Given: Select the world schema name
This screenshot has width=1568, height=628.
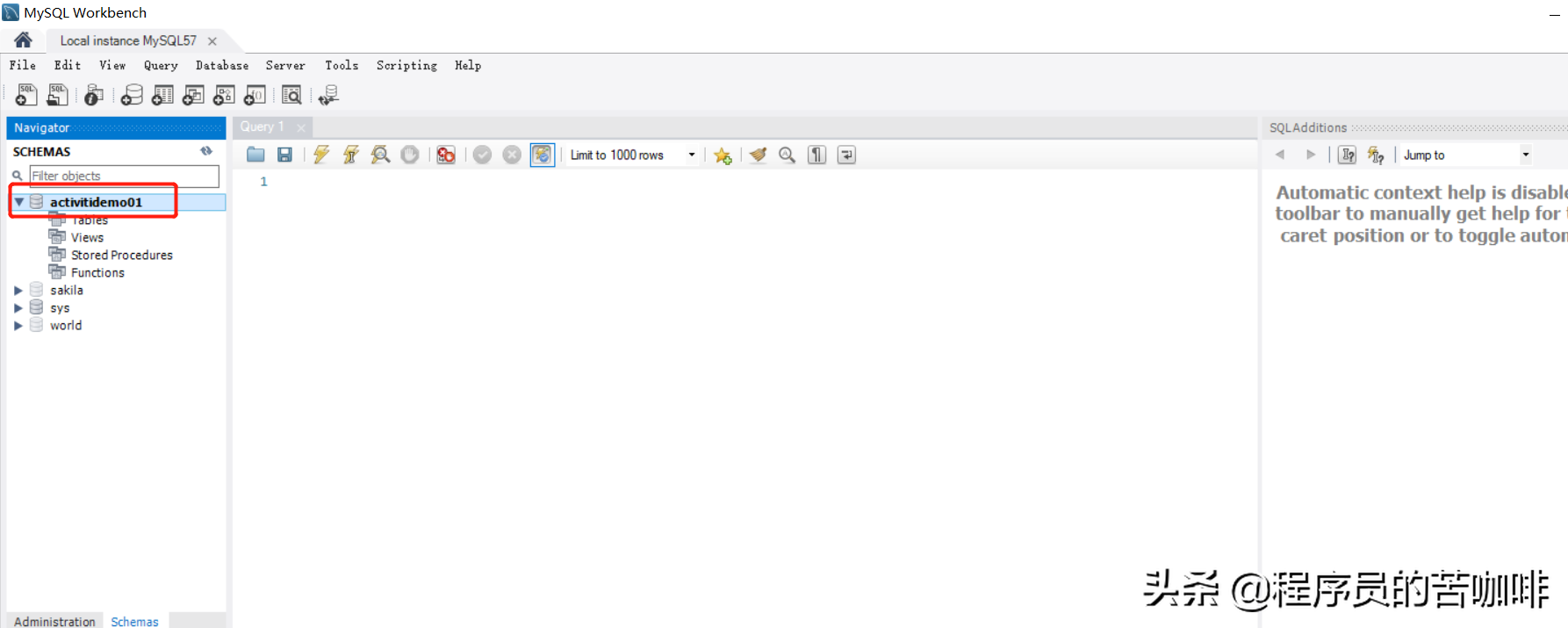Looking at the screenshot, I should click(x=66, y=325).
